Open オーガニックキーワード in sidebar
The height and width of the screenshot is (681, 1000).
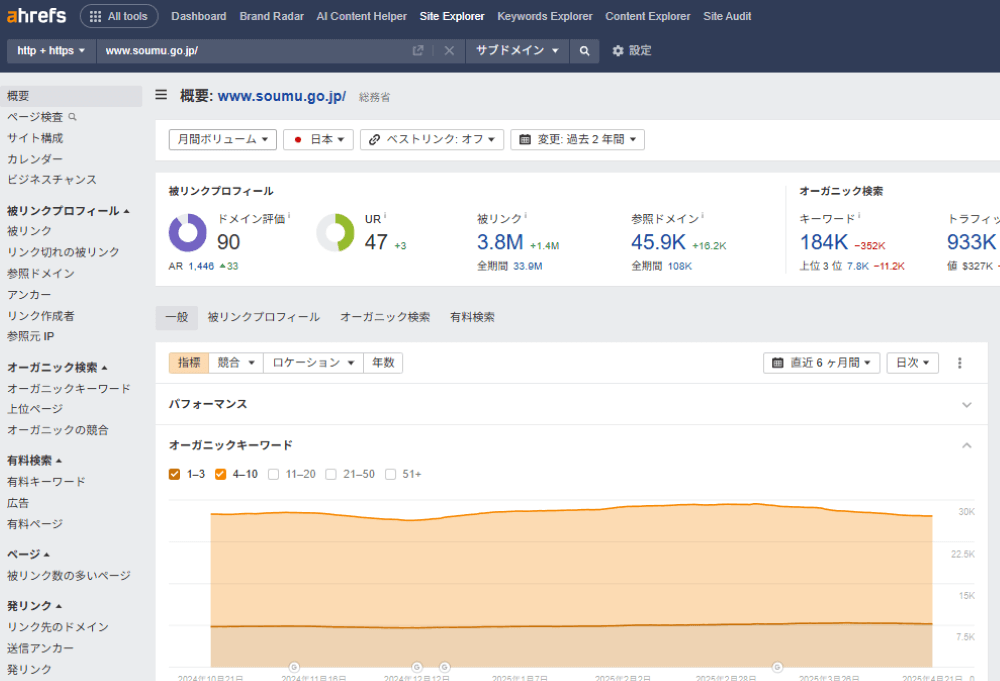(x=69, y=388)
